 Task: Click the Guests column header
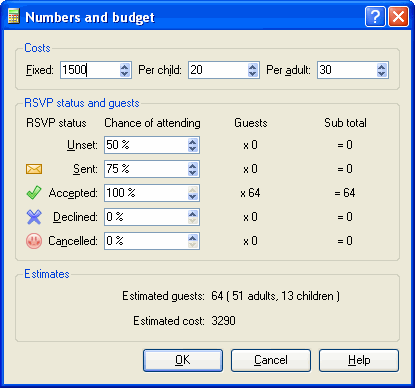(x=251, y=123)
